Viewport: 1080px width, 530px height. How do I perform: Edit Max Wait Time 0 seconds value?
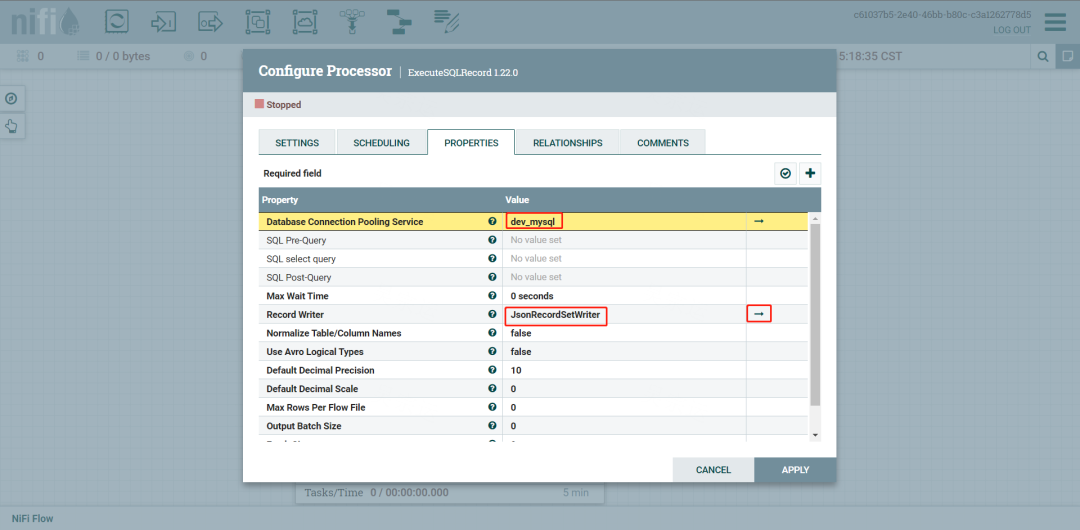click(x=625, y=296)
